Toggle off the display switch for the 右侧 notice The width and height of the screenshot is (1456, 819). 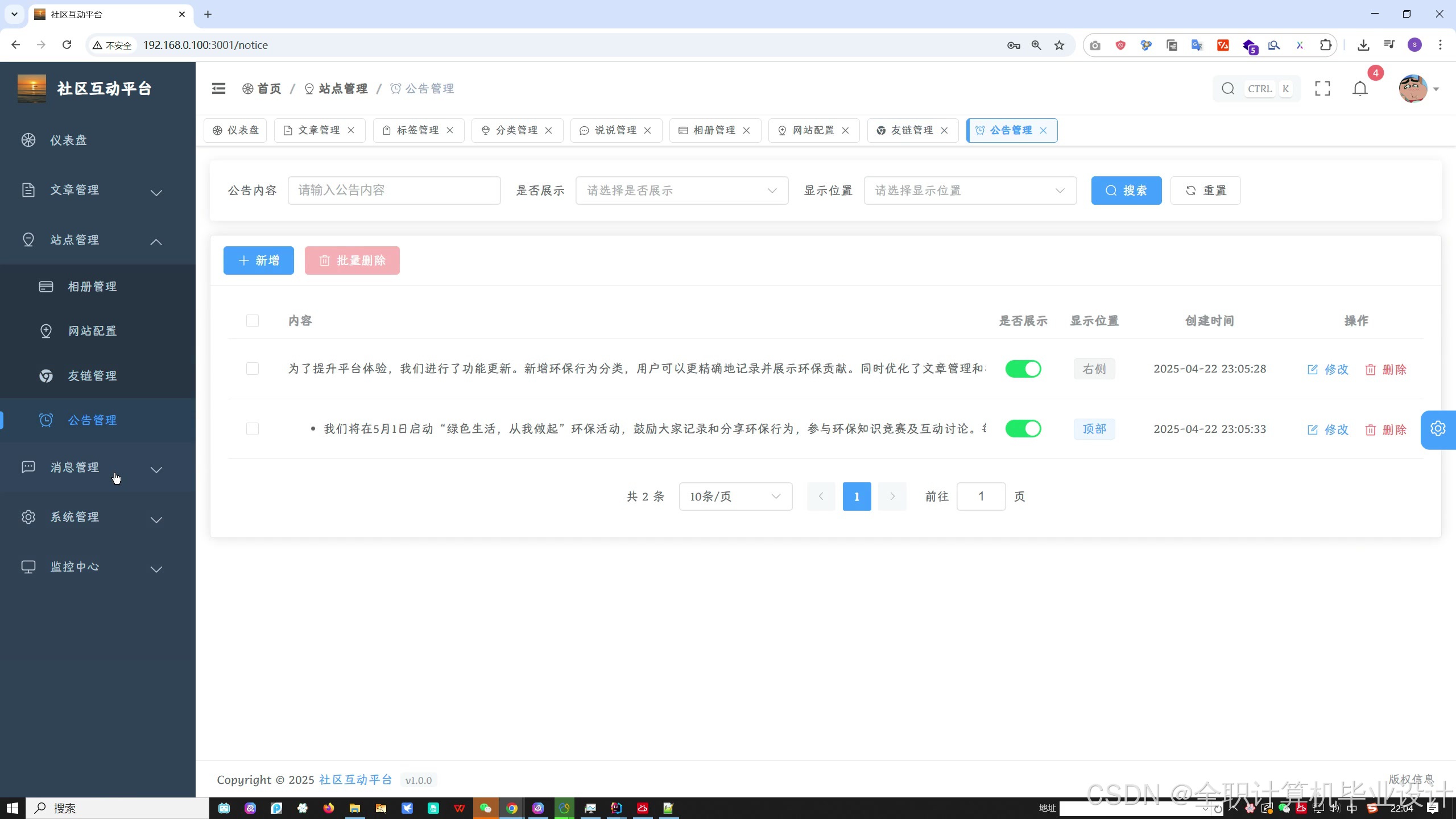click(x=1023, y=369)
